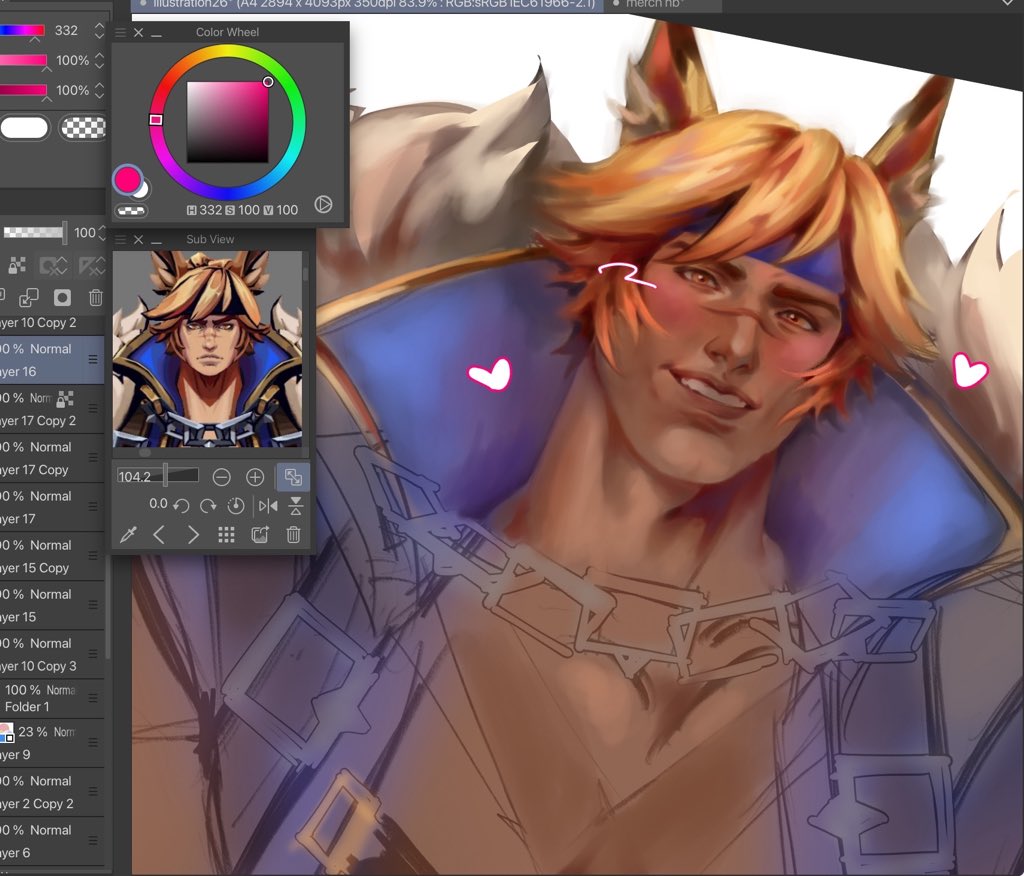Viewport: 1024px width, 876px height.
Task: Click the hue slider showing 332
Action: (22, 30)
